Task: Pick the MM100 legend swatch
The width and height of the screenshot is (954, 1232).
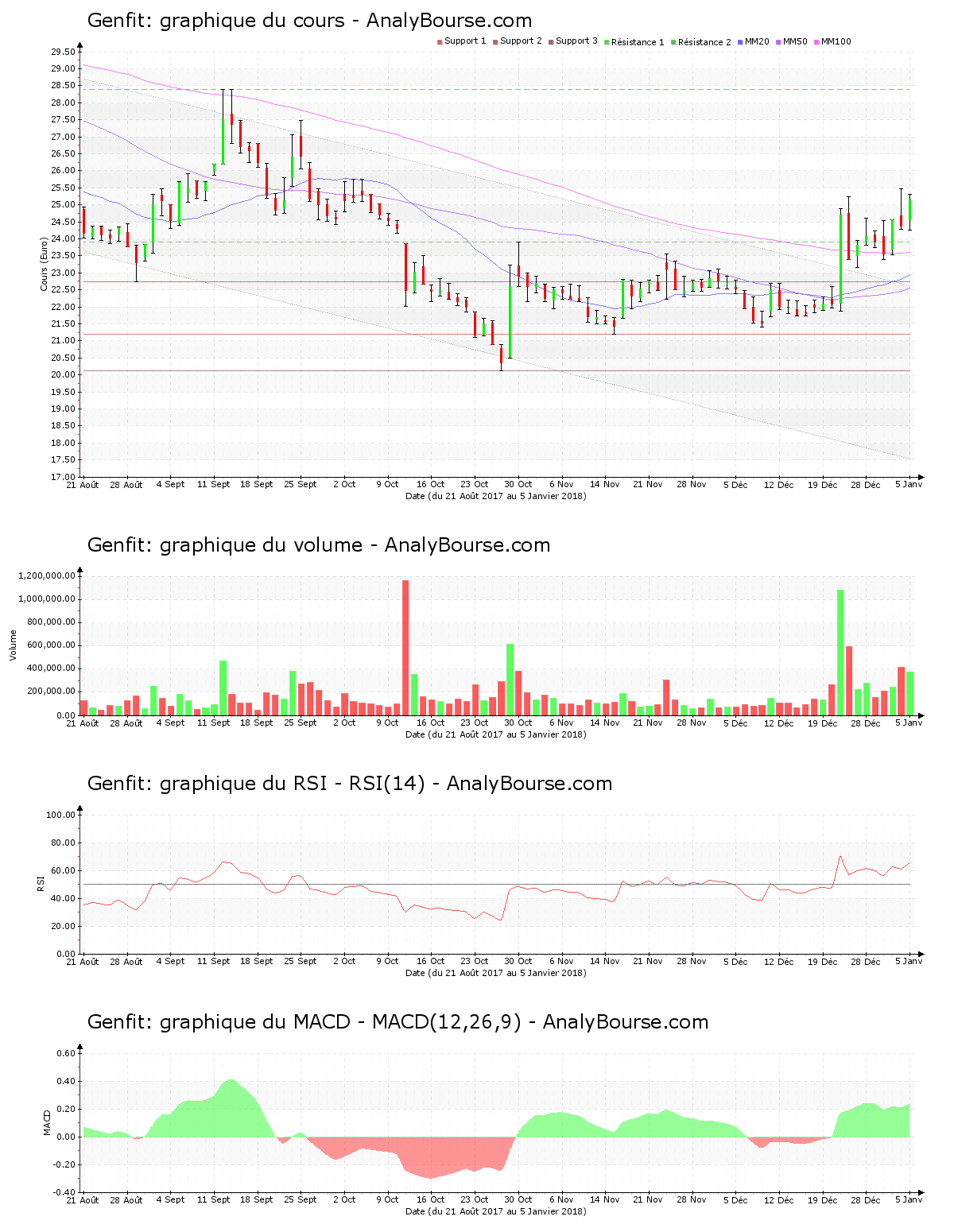Action: [816, 42]
